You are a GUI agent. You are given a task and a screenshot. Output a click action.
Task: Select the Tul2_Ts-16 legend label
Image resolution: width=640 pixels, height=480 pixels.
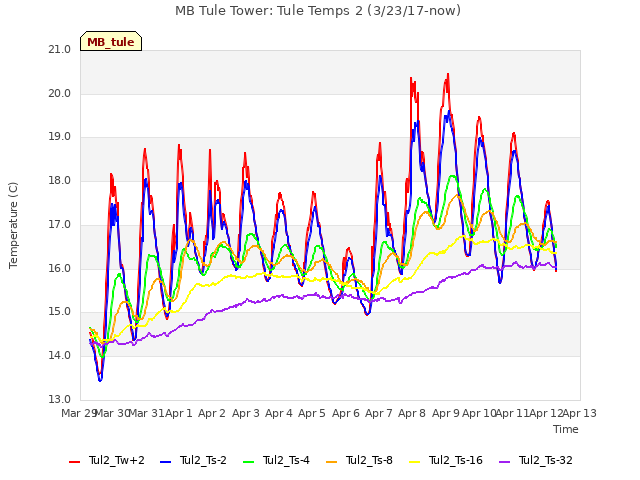click(x=456, y=460)
